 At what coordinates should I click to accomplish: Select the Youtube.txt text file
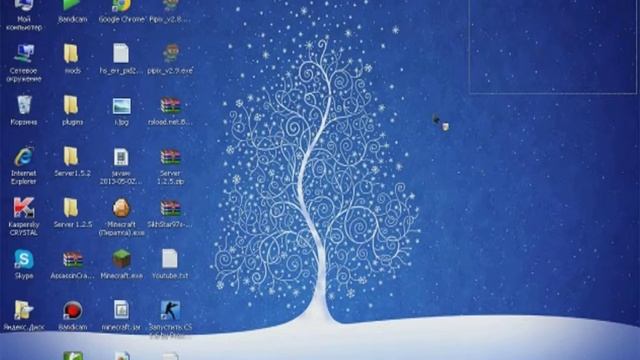click(x=170, y=264)
